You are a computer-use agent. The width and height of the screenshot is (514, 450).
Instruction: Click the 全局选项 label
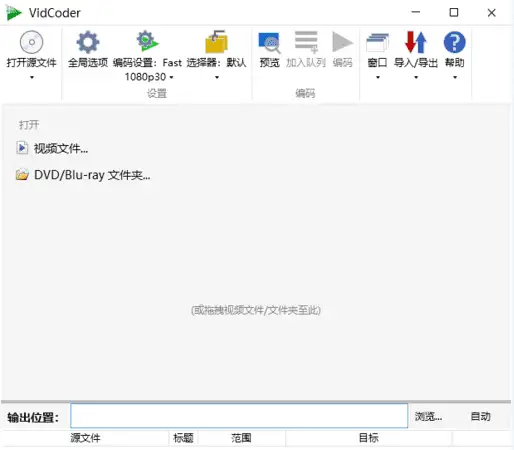(x=88, y=63)
